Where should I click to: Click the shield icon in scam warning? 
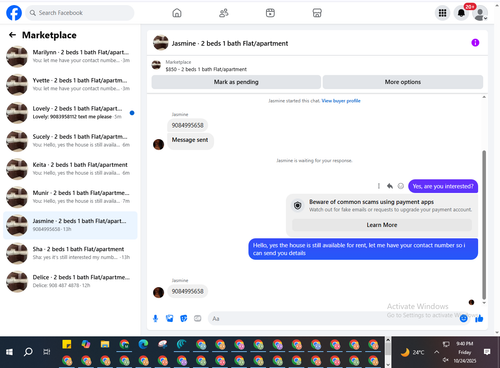pyautogui.click(x=298, y=205)
